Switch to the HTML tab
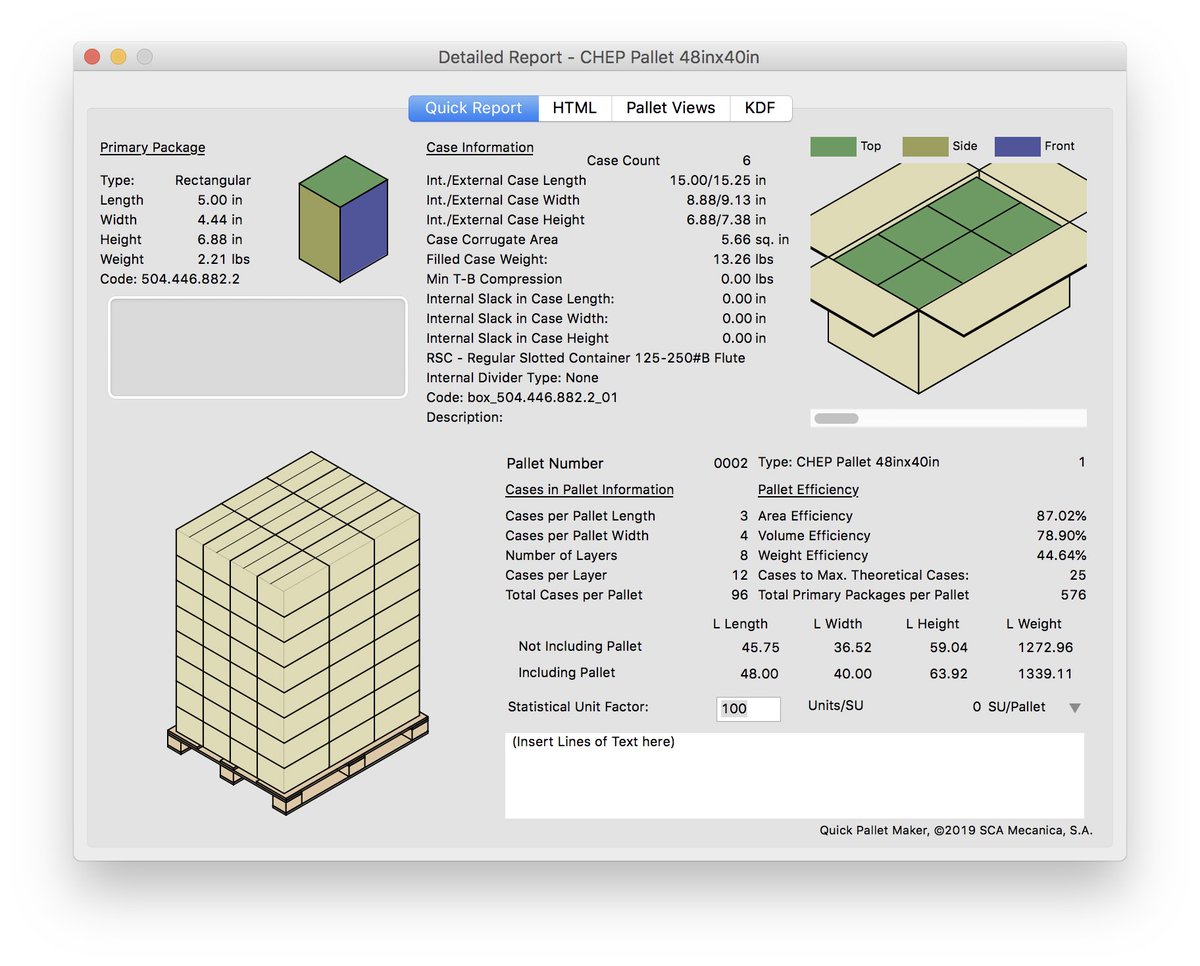The width and height of the screenshot is (1200, 966). tap(574, 107)
